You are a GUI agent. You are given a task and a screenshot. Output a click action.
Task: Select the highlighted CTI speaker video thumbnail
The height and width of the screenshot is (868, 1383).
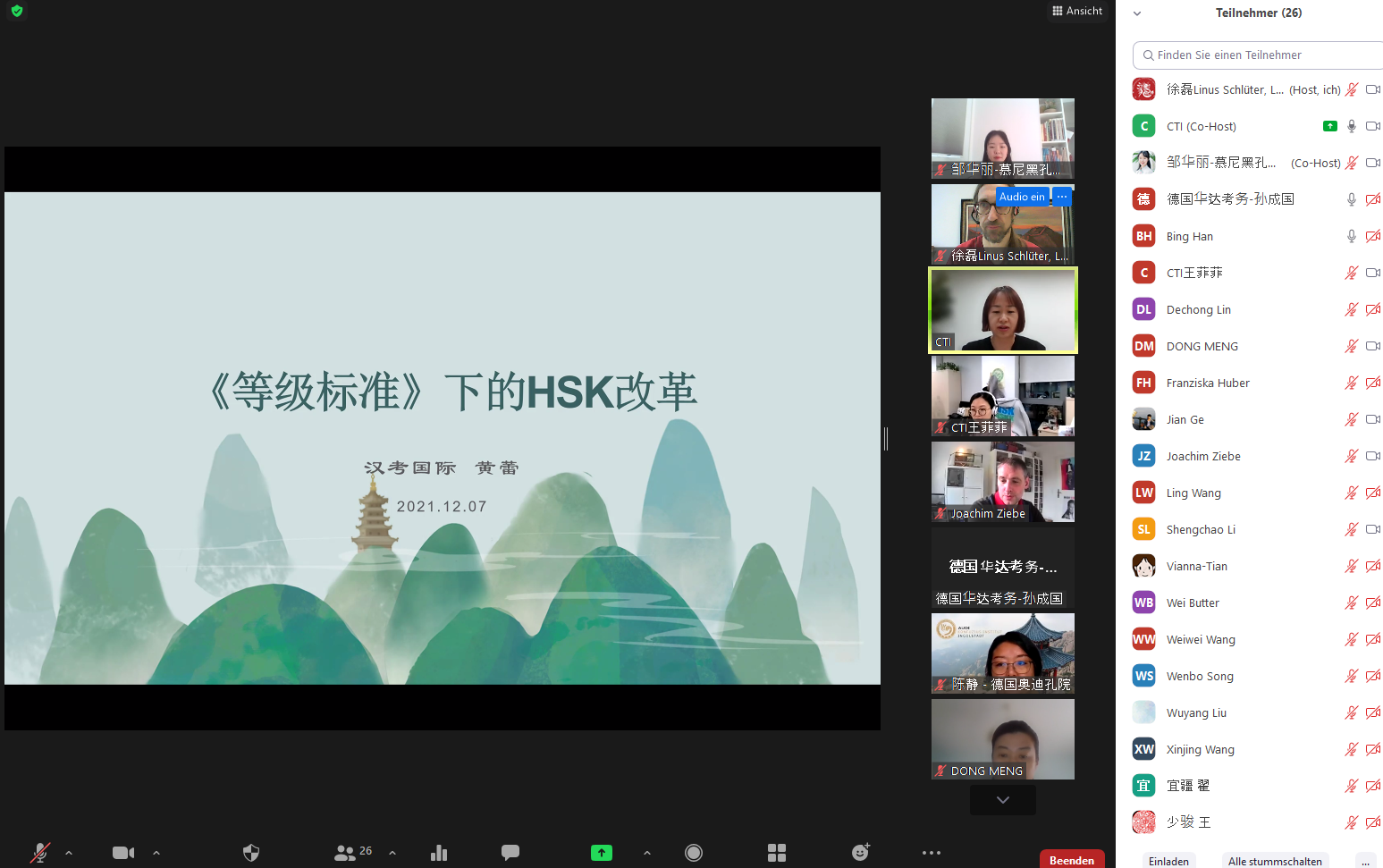pyautogui.click(x=1003, y=310)
